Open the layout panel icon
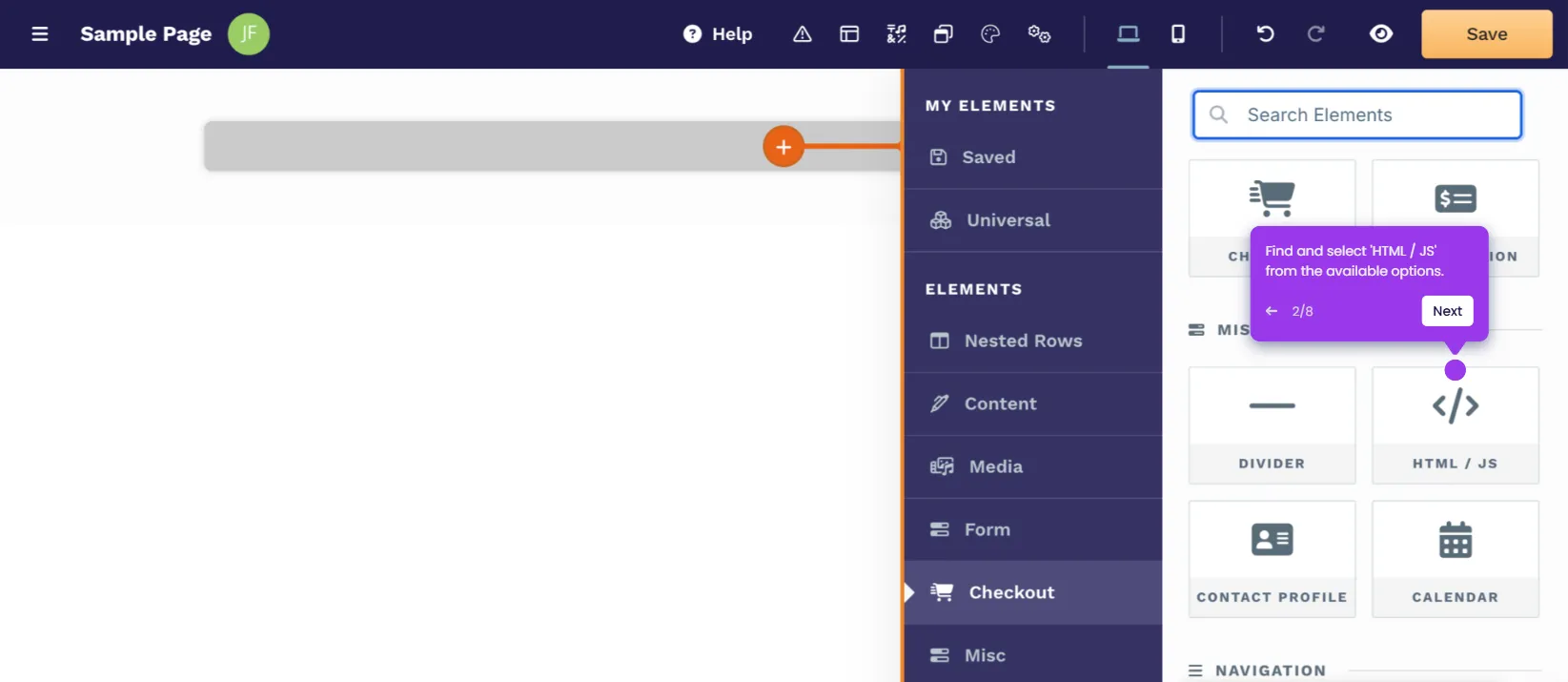 click(x=849, y=34)
